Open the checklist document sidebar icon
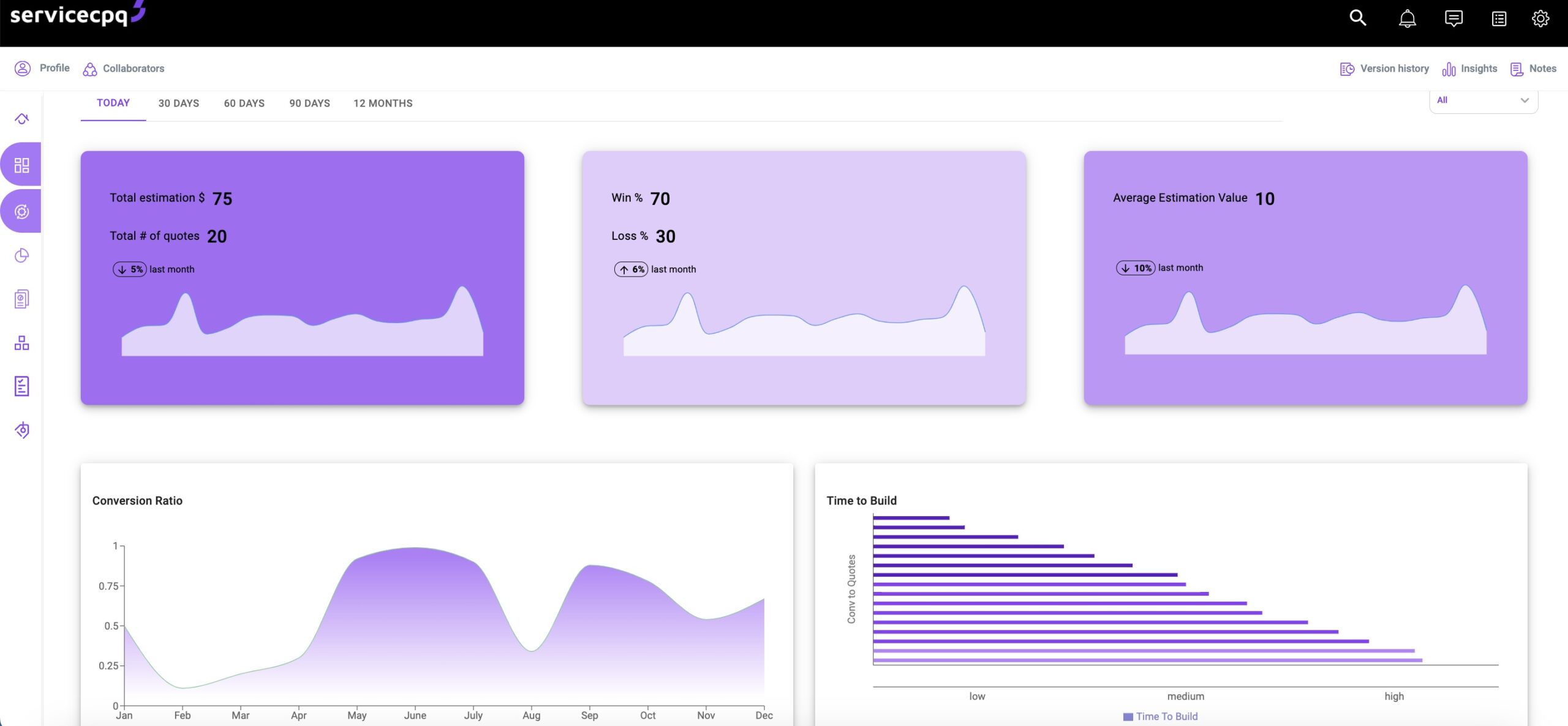Viewport: 1568px width, 726px height. click(22, 386)
